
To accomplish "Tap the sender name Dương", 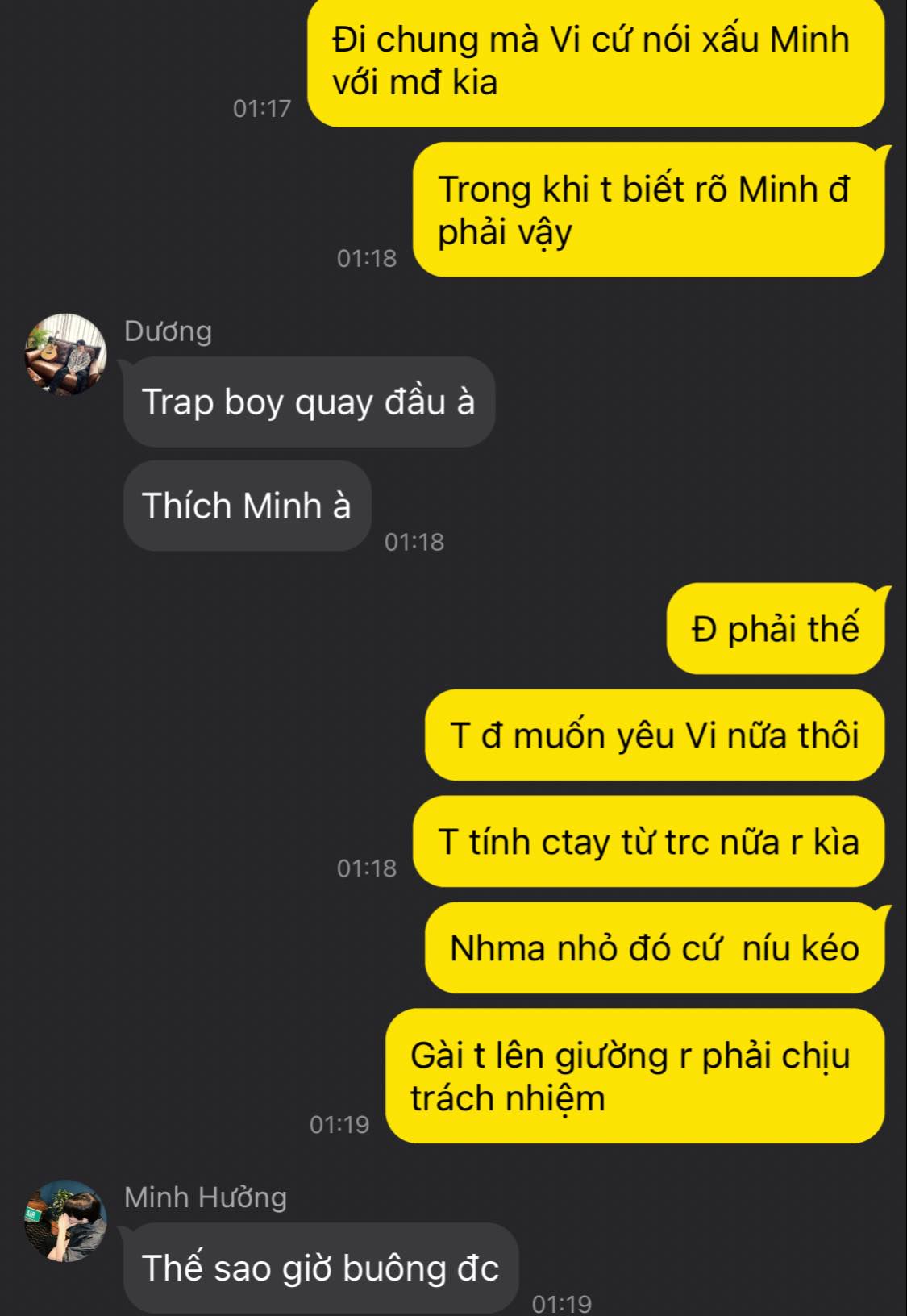I will 168,331.
